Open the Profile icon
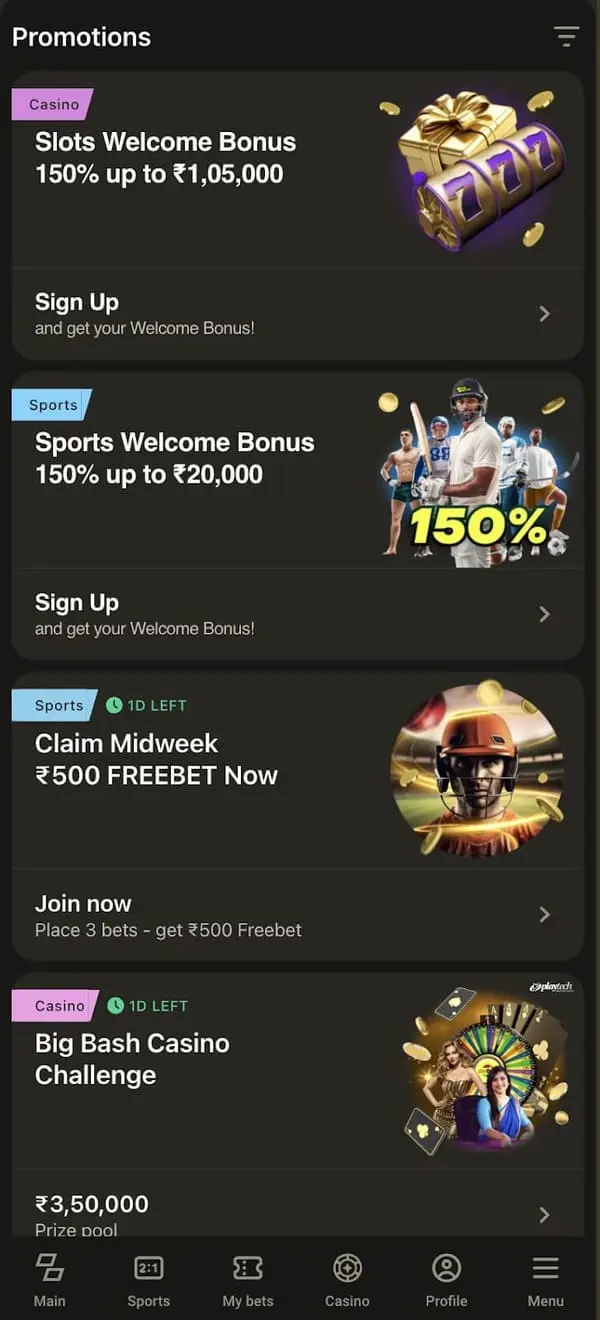This screenshot has width=600, height=1320. [x=446, y=1267]
